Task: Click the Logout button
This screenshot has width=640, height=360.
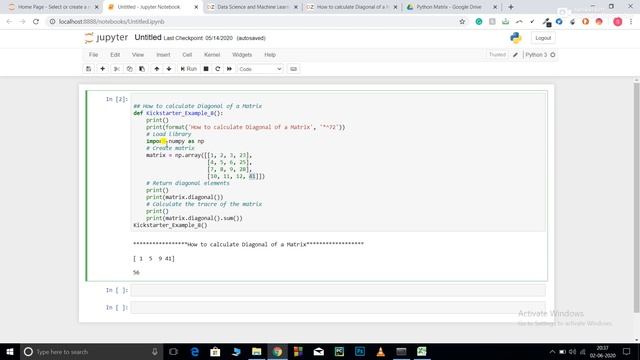Action: pos(543,38)
